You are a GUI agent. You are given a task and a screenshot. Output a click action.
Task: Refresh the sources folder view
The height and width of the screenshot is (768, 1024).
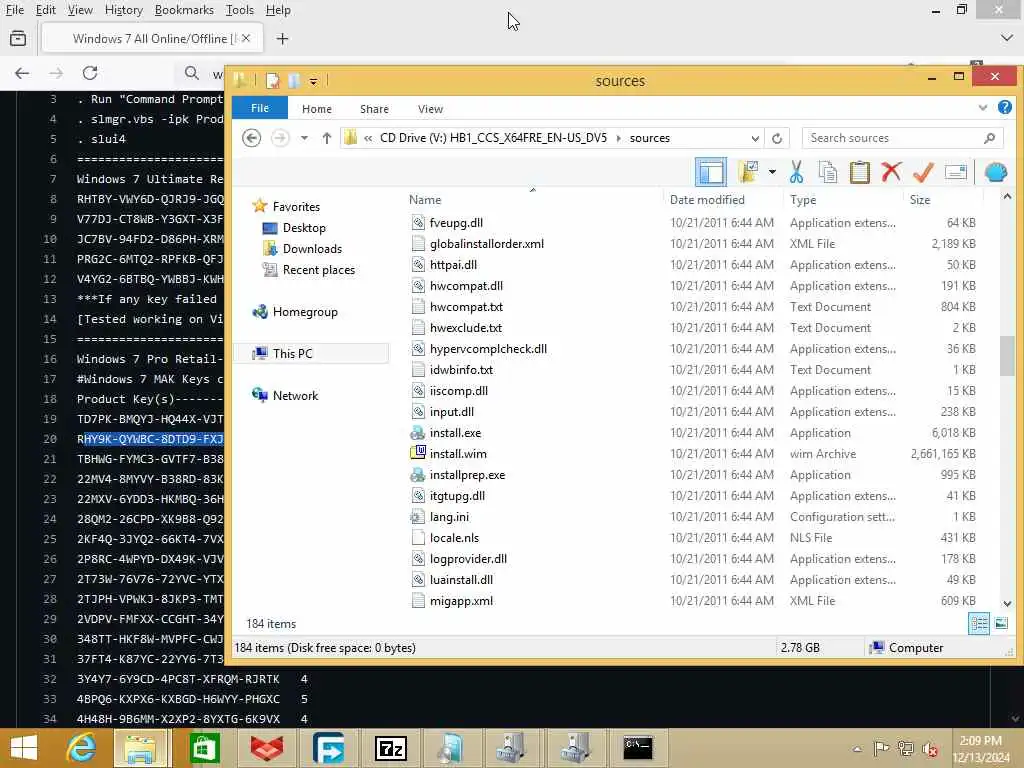[776, 138]
